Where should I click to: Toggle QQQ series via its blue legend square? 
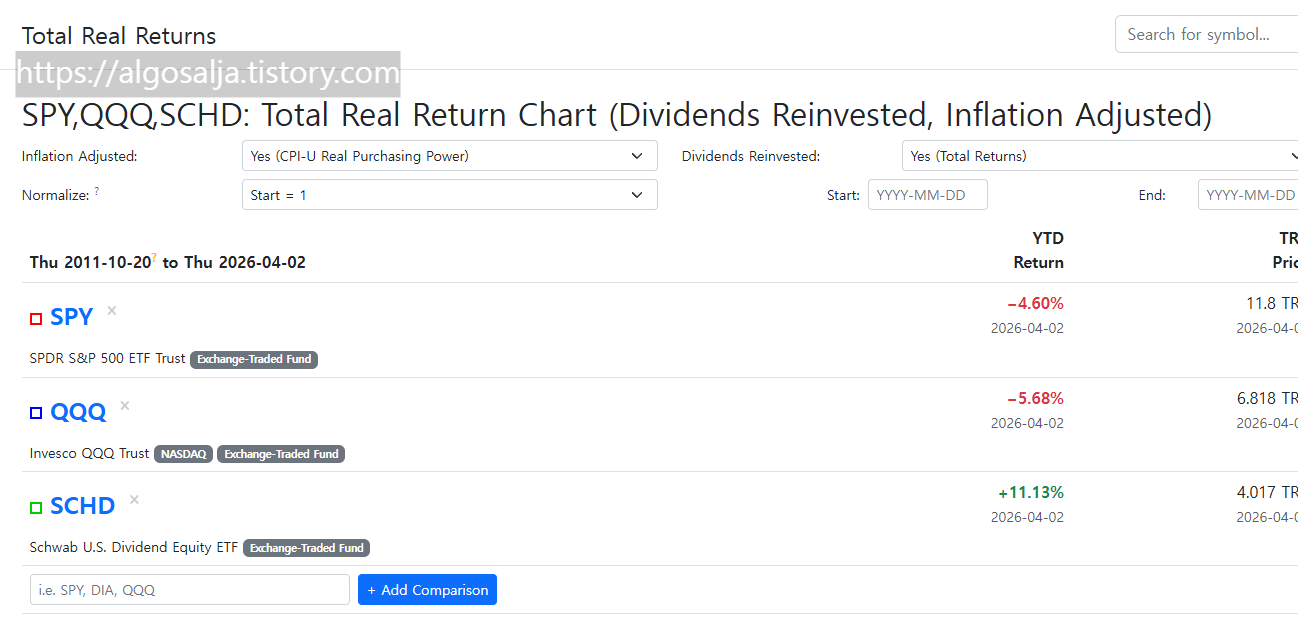(x=35, y=412)
